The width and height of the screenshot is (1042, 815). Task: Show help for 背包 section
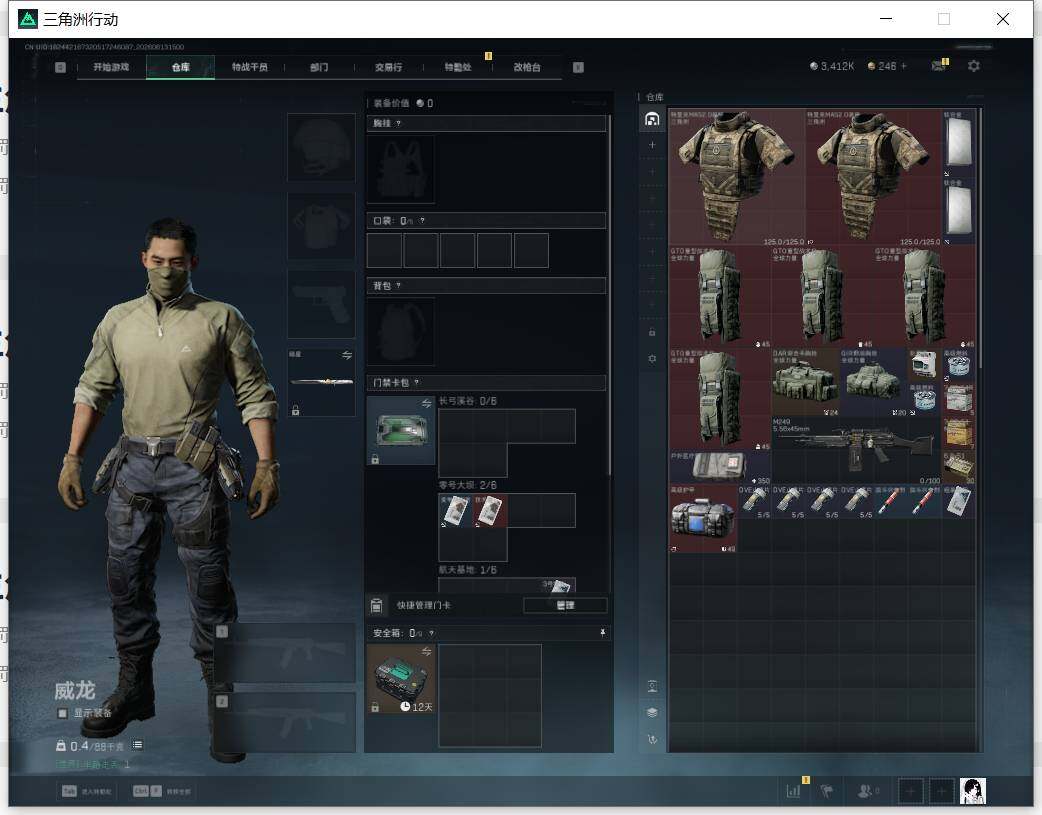[398, 286]
